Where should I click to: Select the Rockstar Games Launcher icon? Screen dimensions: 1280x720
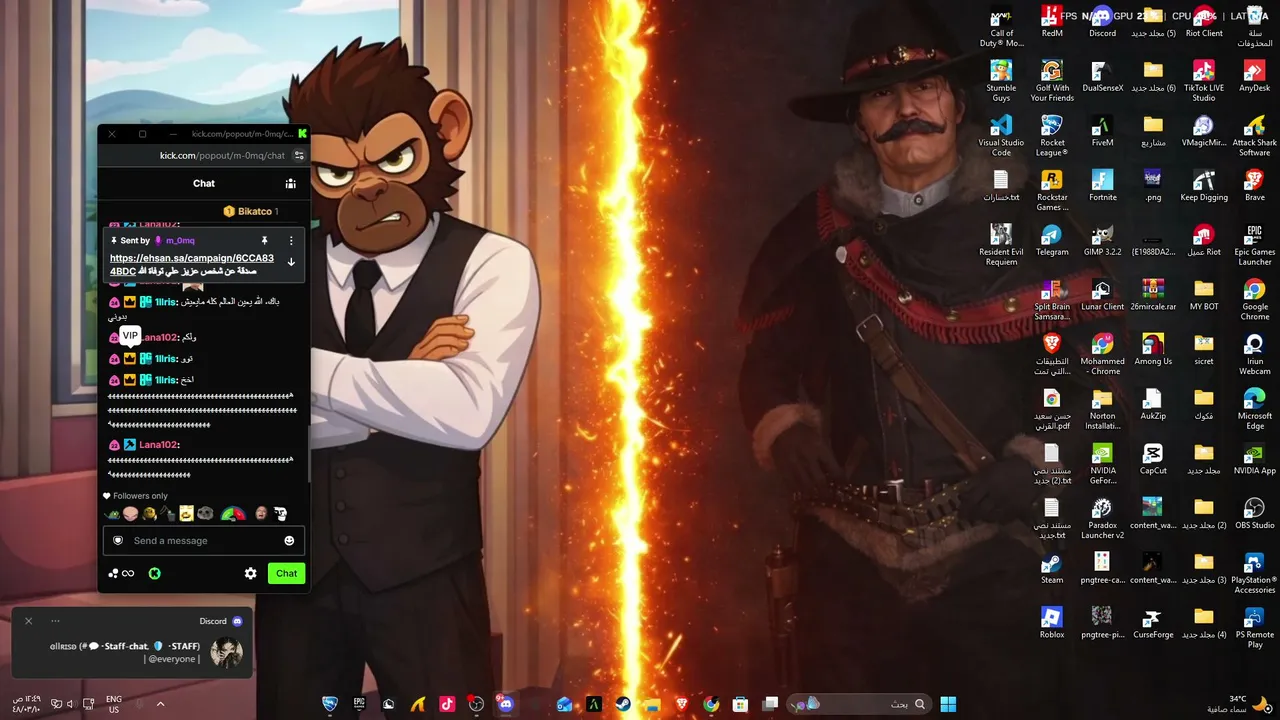(x=1052, y=191)
